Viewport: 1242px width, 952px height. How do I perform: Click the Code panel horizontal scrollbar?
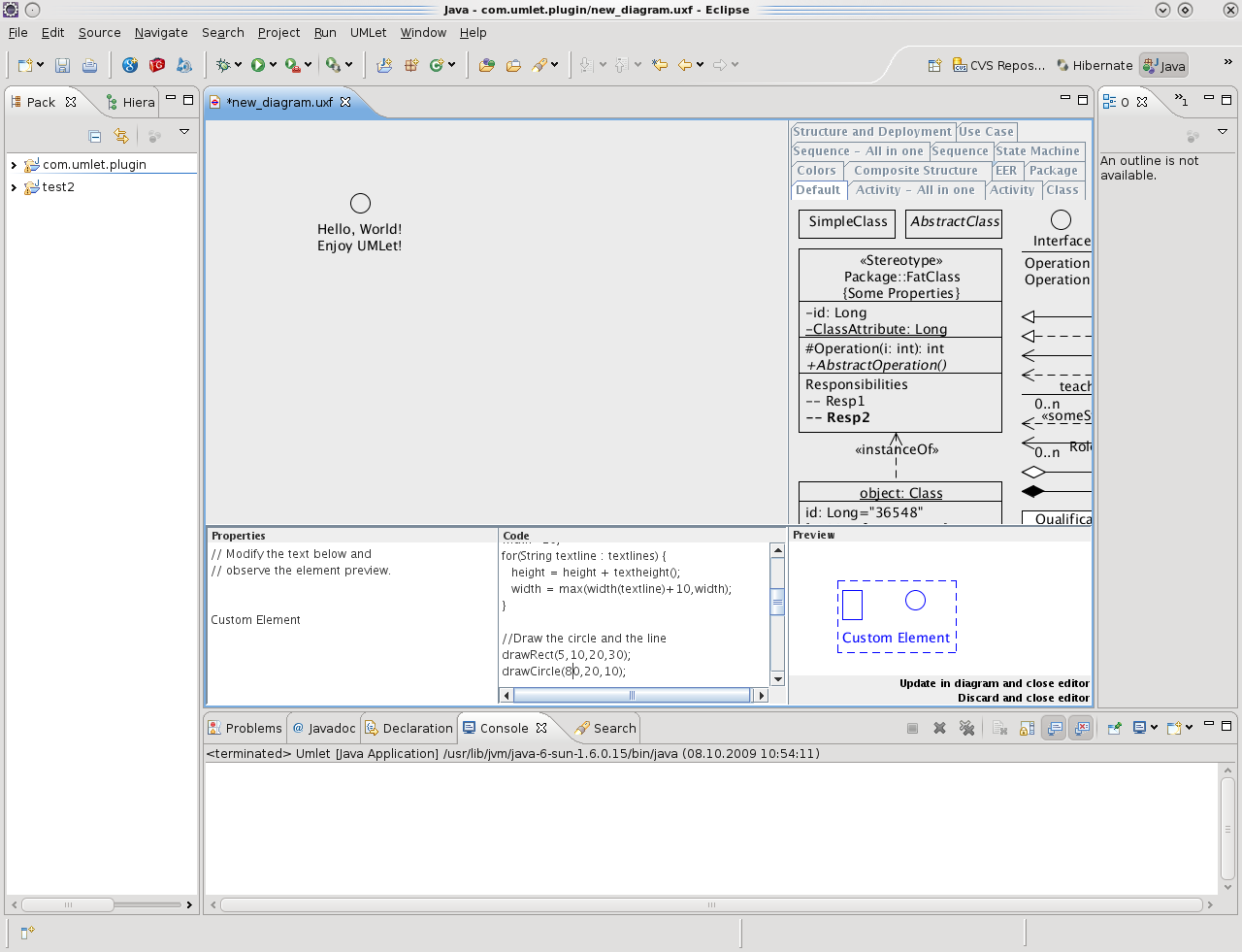[631, 695]
